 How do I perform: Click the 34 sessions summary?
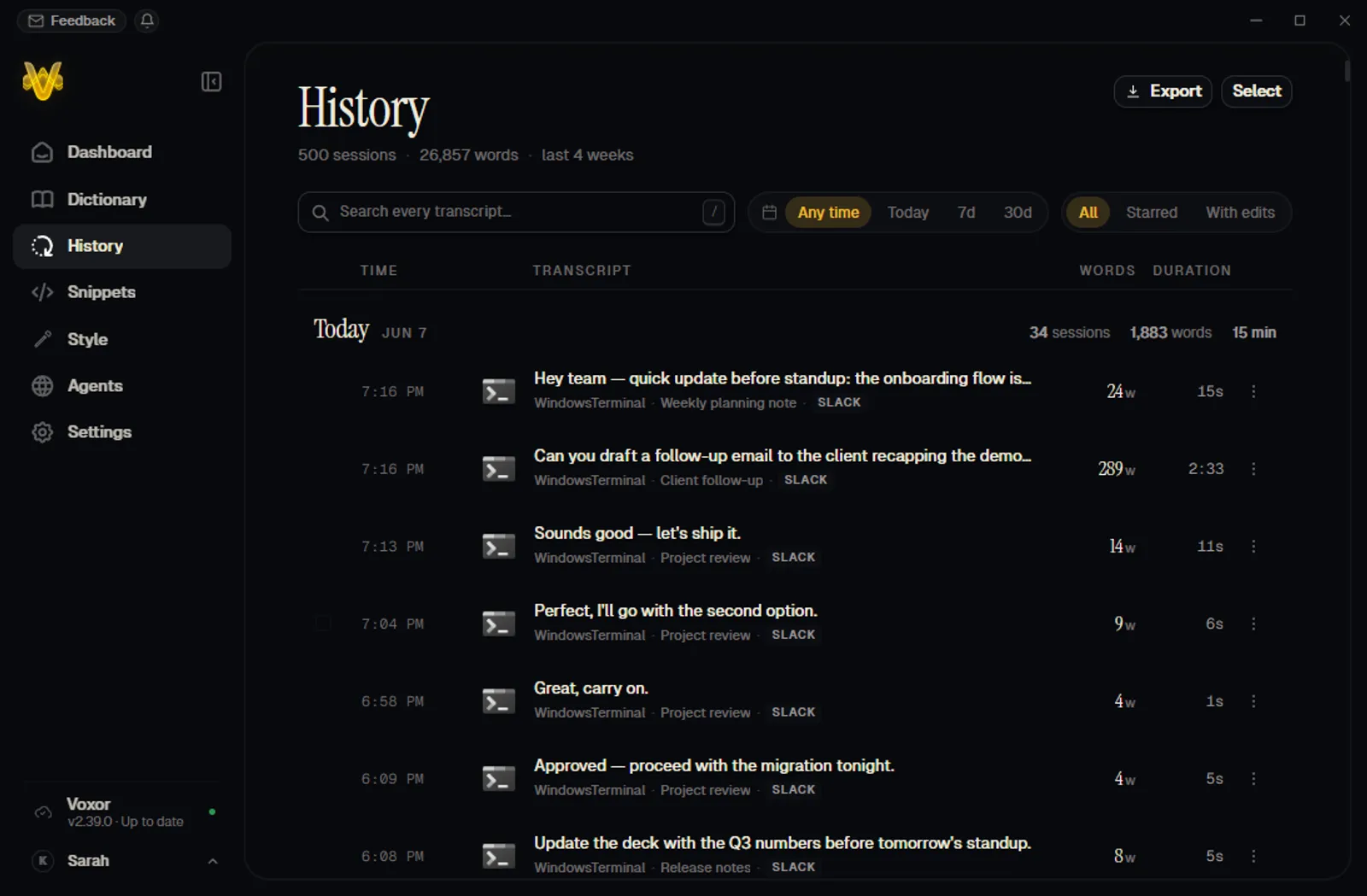(1070, 332)
